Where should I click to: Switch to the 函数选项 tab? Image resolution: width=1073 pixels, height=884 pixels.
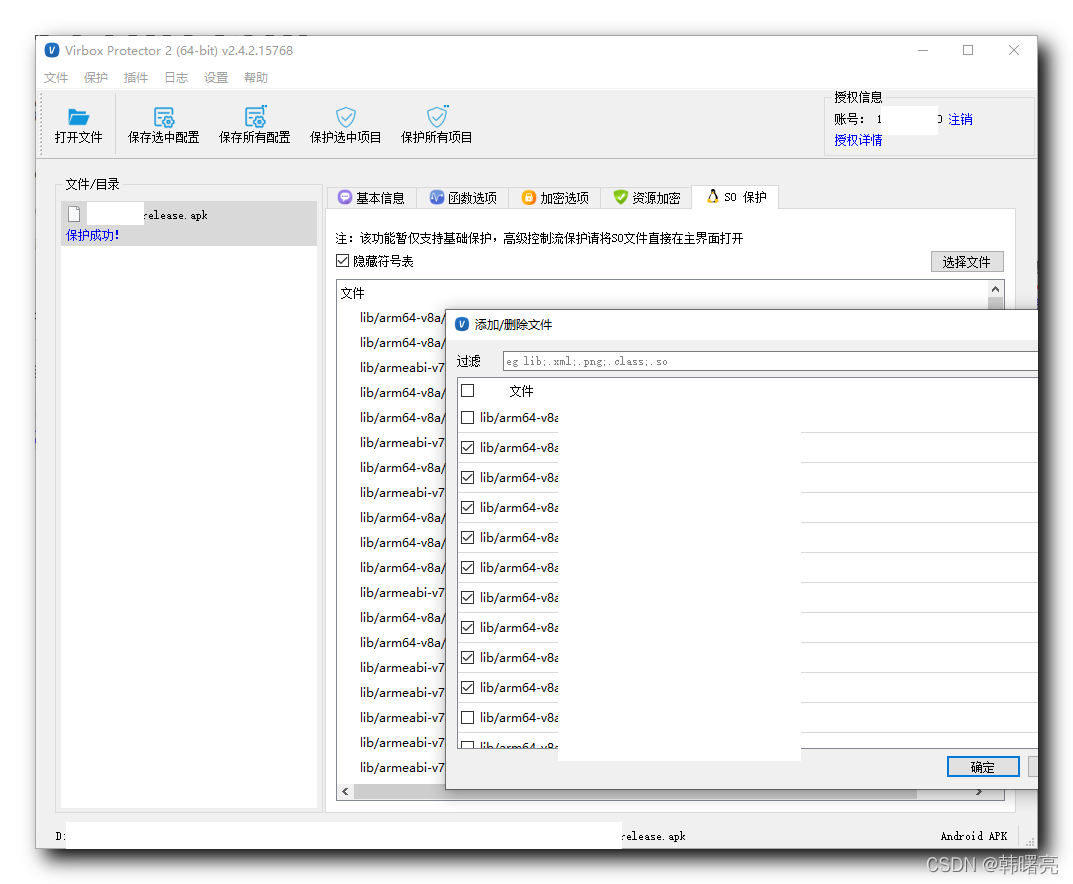[x=463, y=198]
